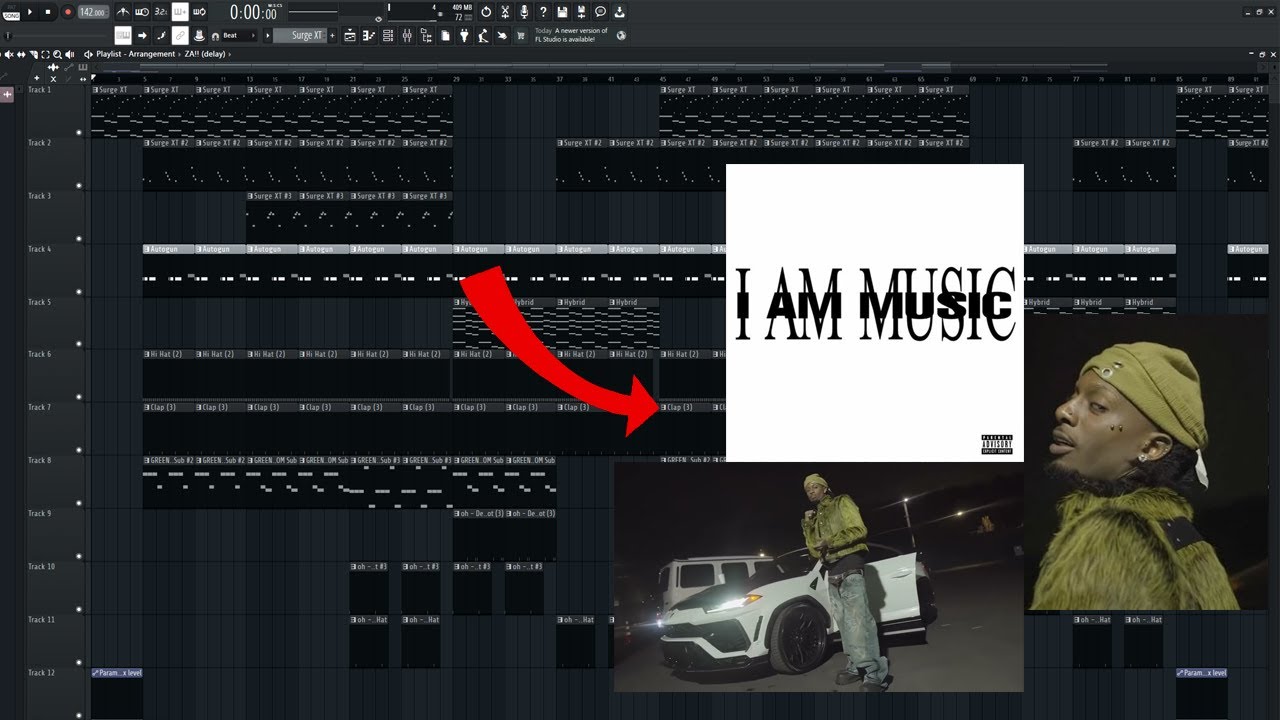
Task: Click the magnet global snap icon
Action: (216, 36)
